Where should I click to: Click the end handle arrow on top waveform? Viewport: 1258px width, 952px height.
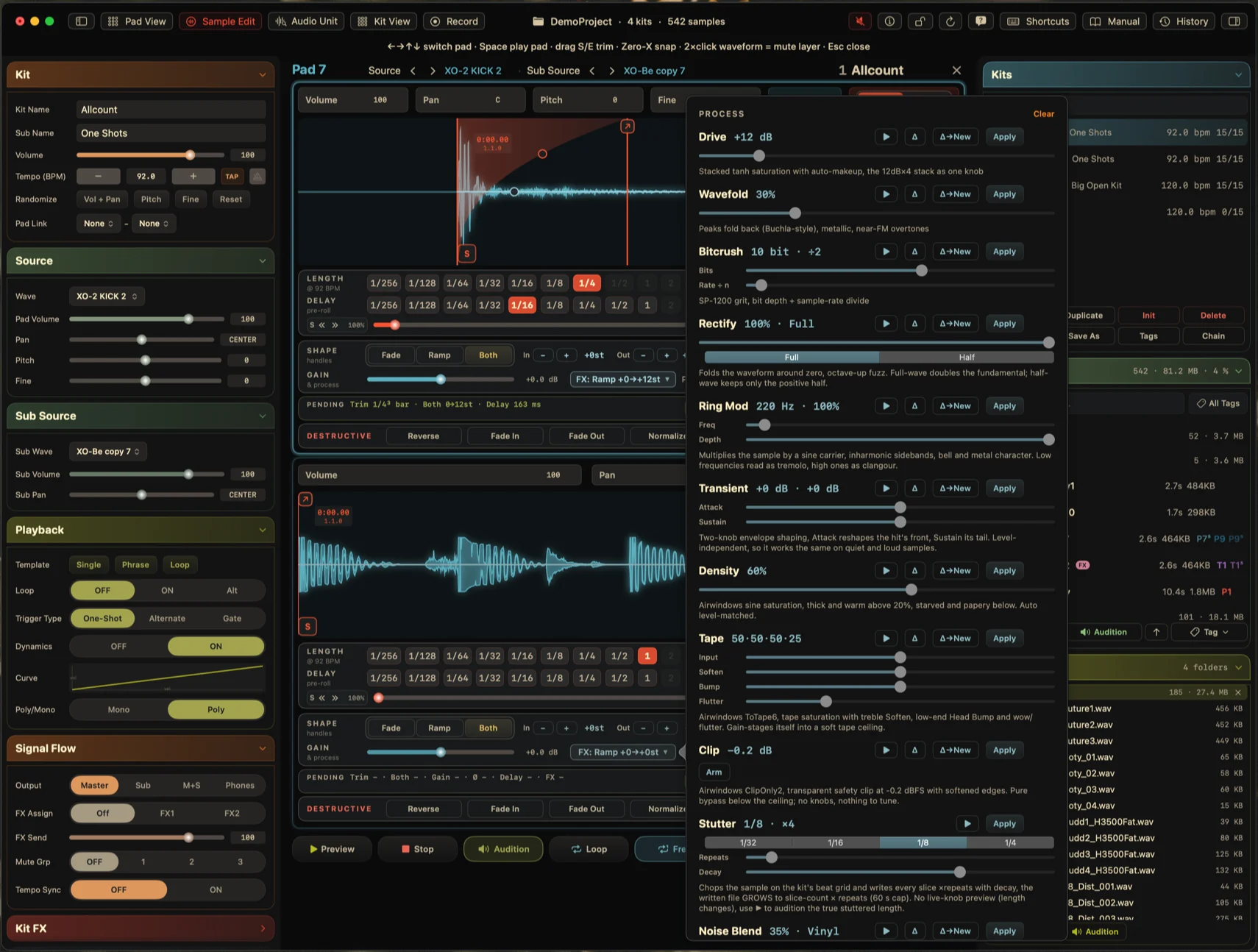coord(627,127)
